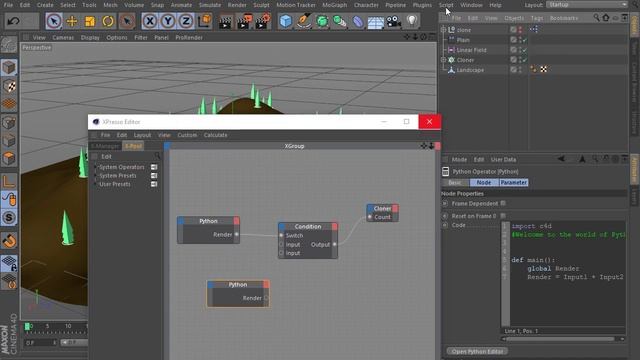This screenshot has width=640, height=360.
Task: Activate the Scale tool
Action: tap(90, 21)
